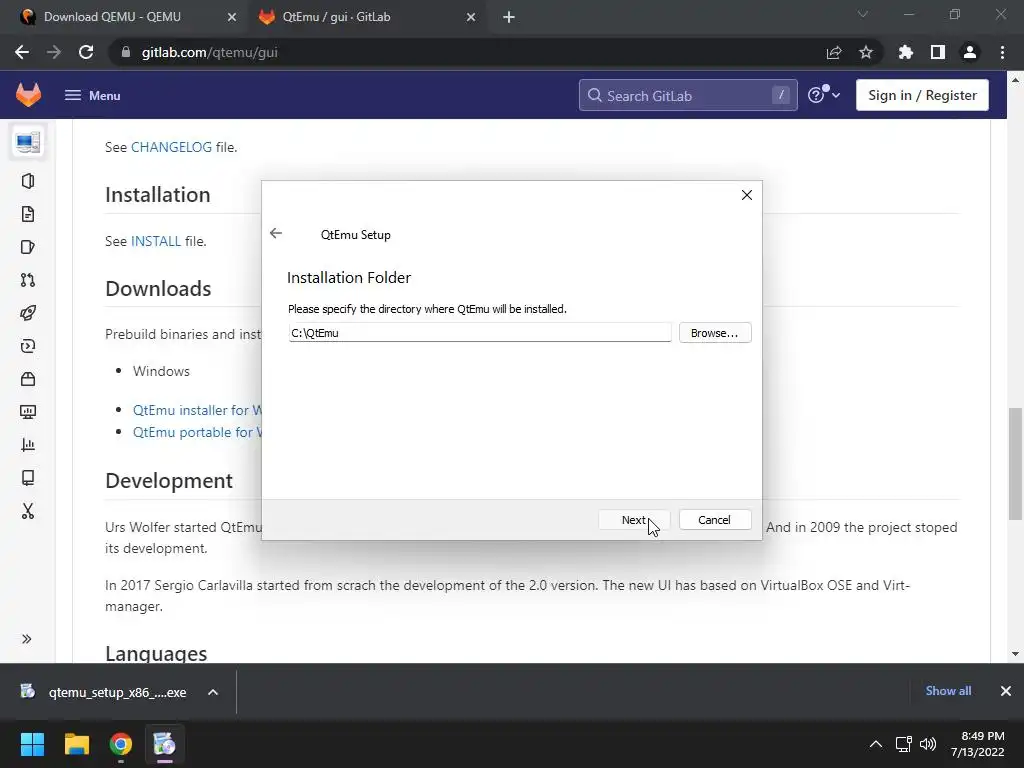This screenshot has height=768, width=1024.
Task: Open Repository sidebar icon
Action: pyautogui.click(x=28, y=214)
